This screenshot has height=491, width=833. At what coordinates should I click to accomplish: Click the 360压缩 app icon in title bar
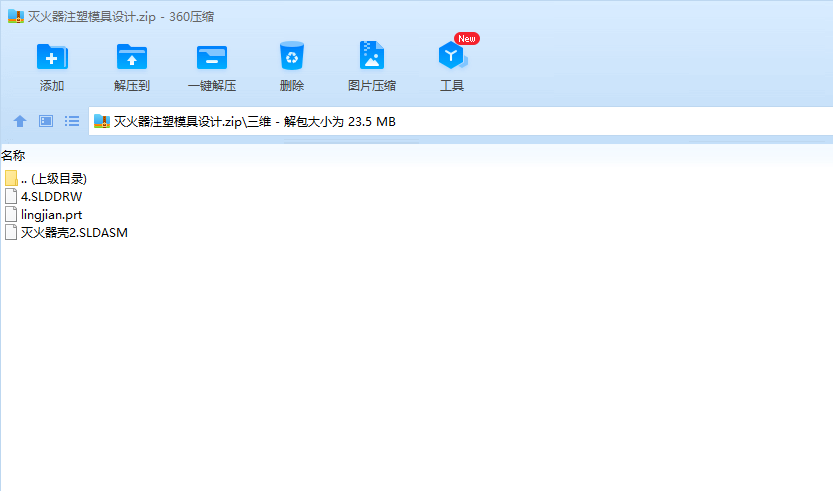[15, 16]
